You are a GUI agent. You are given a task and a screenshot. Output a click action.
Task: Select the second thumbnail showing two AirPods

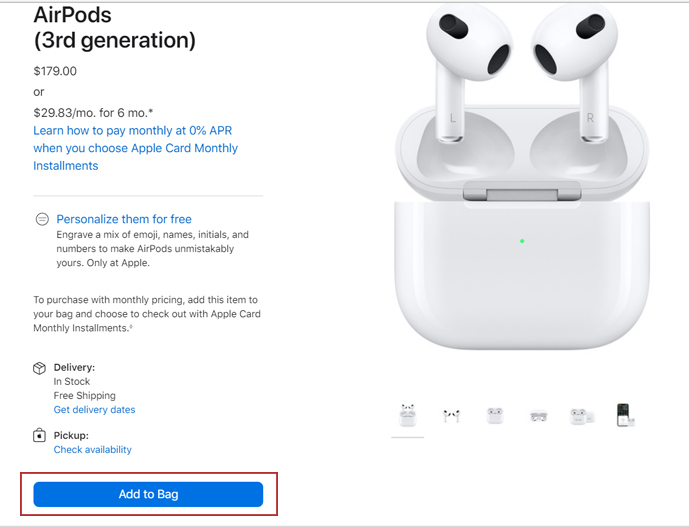[x=451, y=415]
